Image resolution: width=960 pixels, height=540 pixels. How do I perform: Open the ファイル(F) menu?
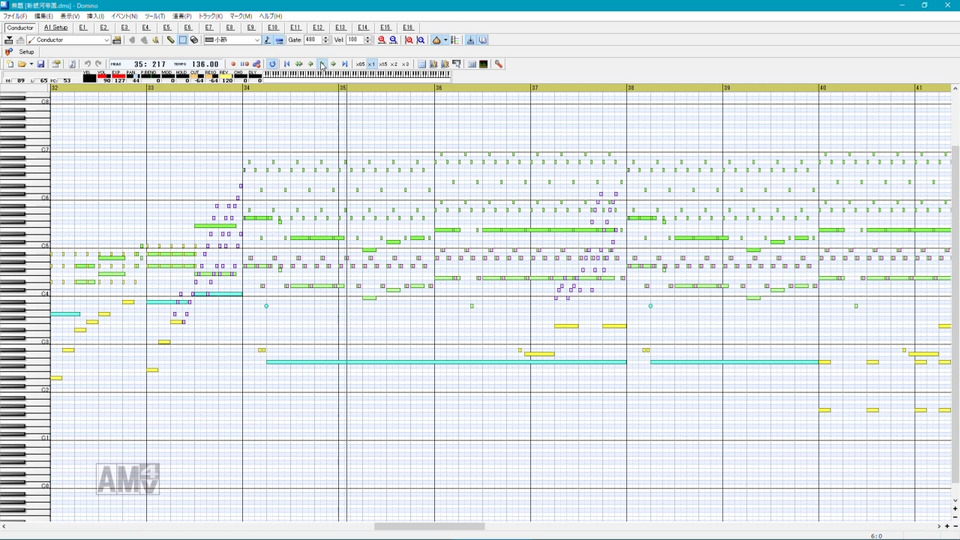coord(15,16)
